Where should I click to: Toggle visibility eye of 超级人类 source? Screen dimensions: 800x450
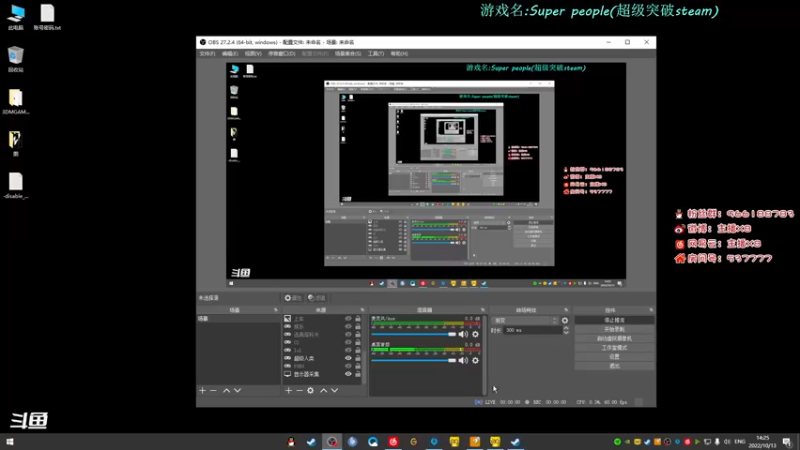[348, 358]
